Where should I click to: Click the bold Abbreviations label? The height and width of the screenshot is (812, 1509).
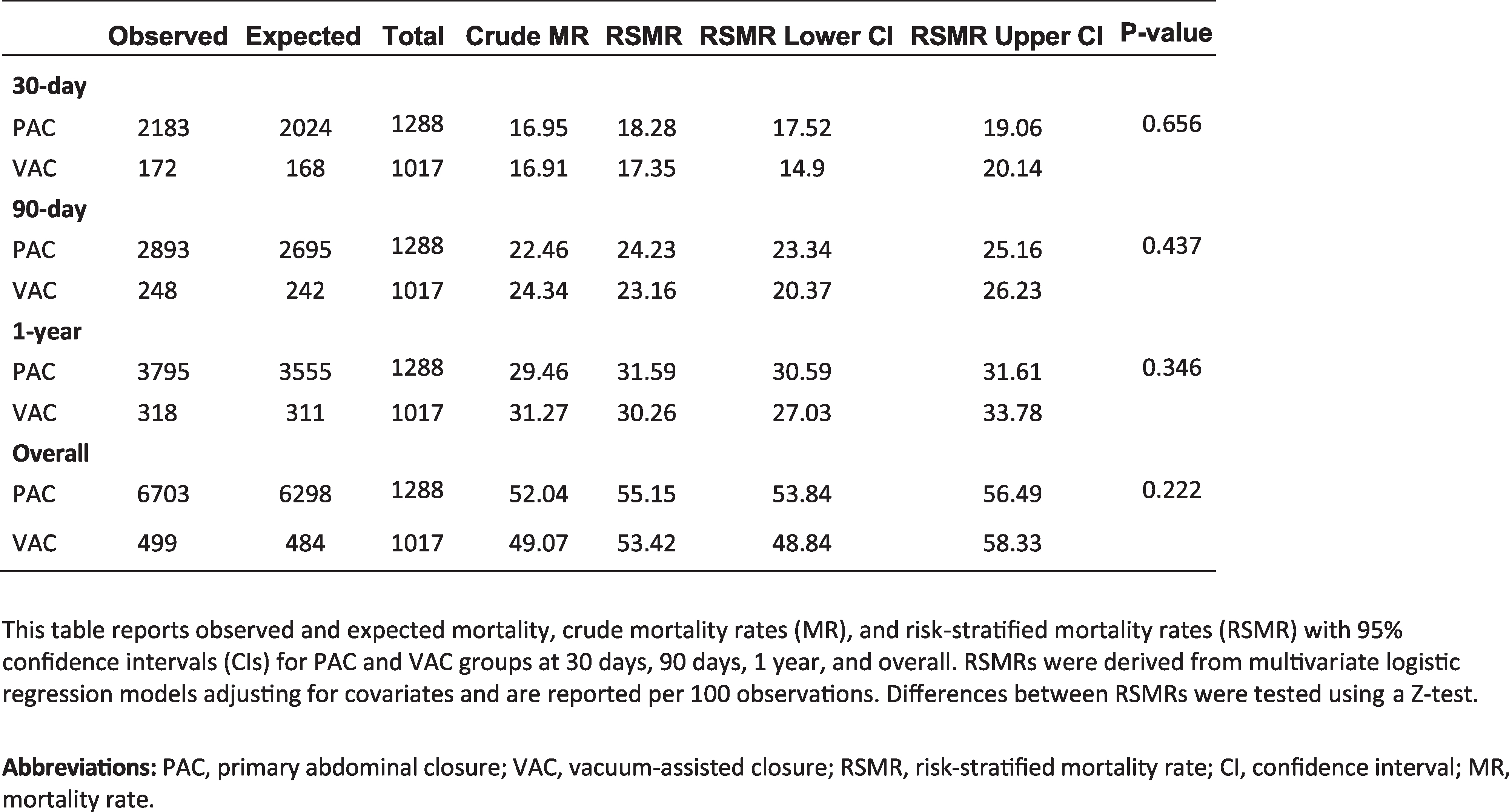tap(79, 767)
